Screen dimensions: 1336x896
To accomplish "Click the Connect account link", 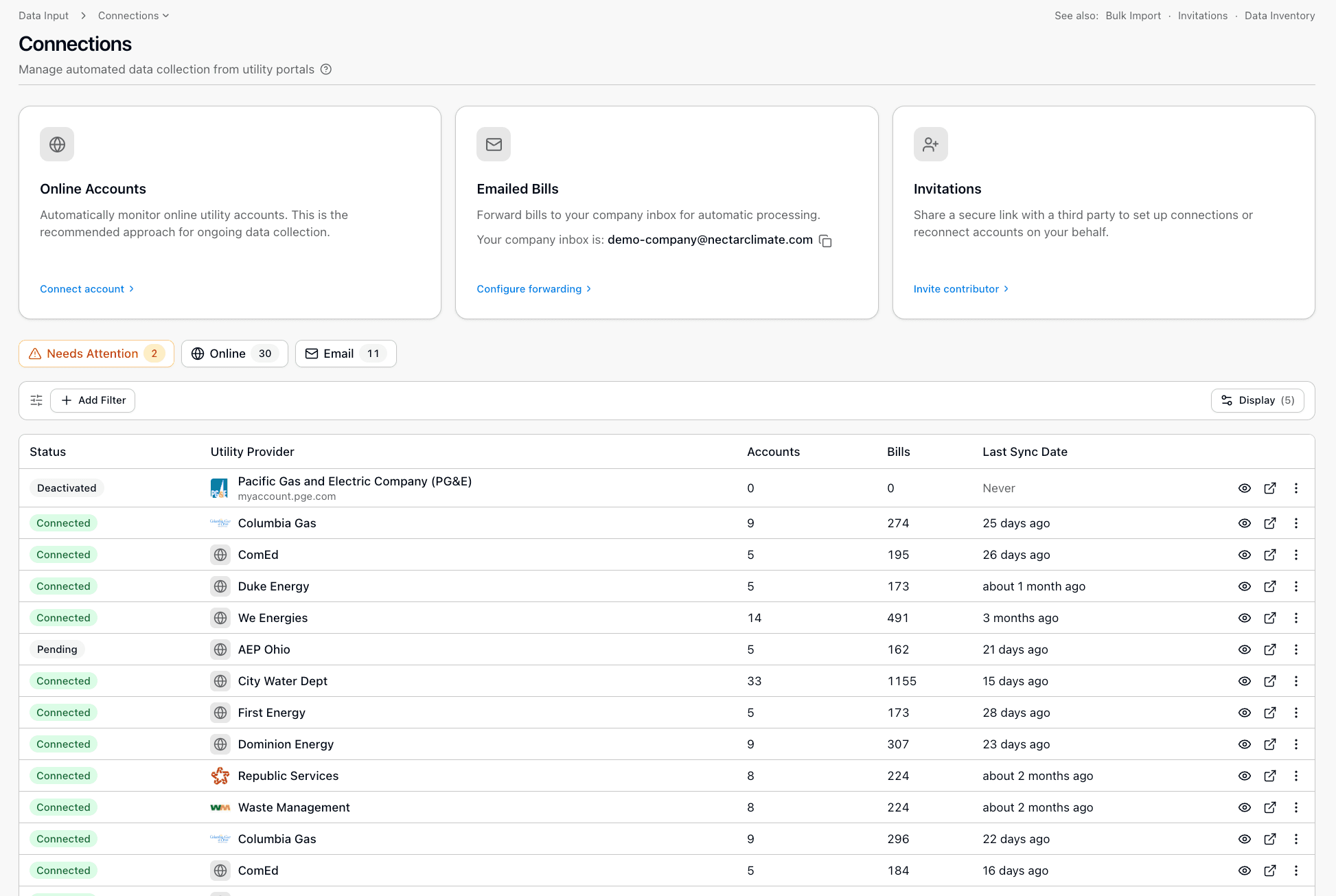I will click(87, 289).
